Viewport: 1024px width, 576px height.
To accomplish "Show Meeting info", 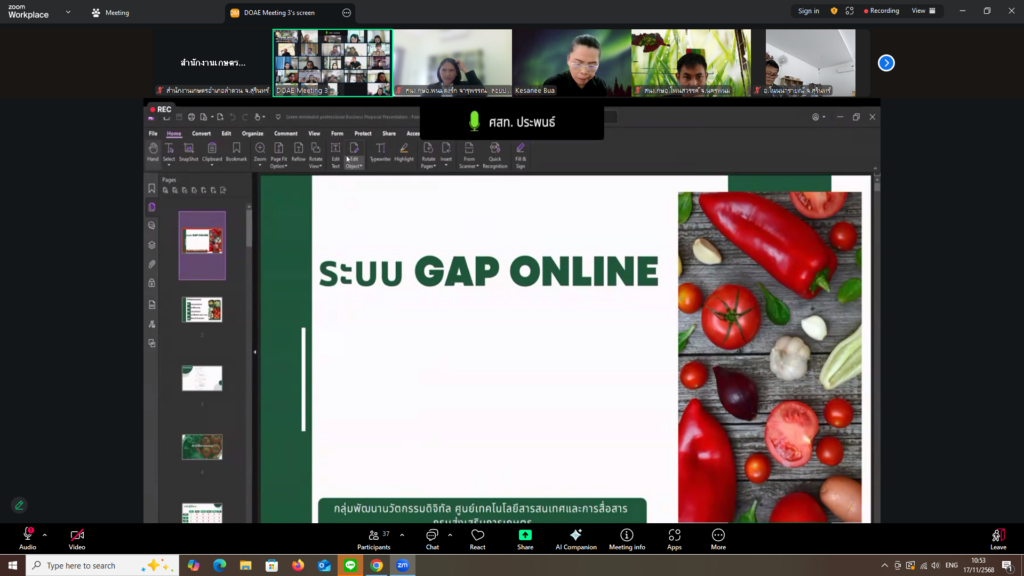I will click(x=627, y=537).
